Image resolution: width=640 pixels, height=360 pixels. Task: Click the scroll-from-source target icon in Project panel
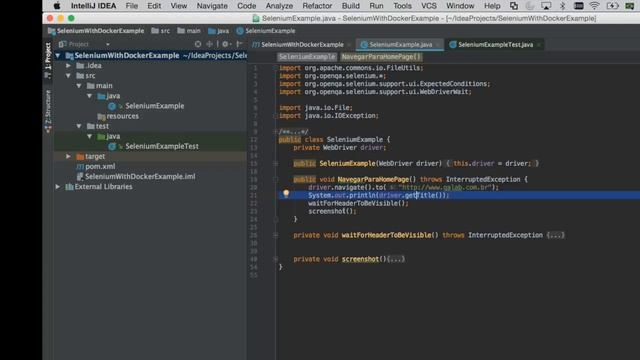[x=198, y=44]
